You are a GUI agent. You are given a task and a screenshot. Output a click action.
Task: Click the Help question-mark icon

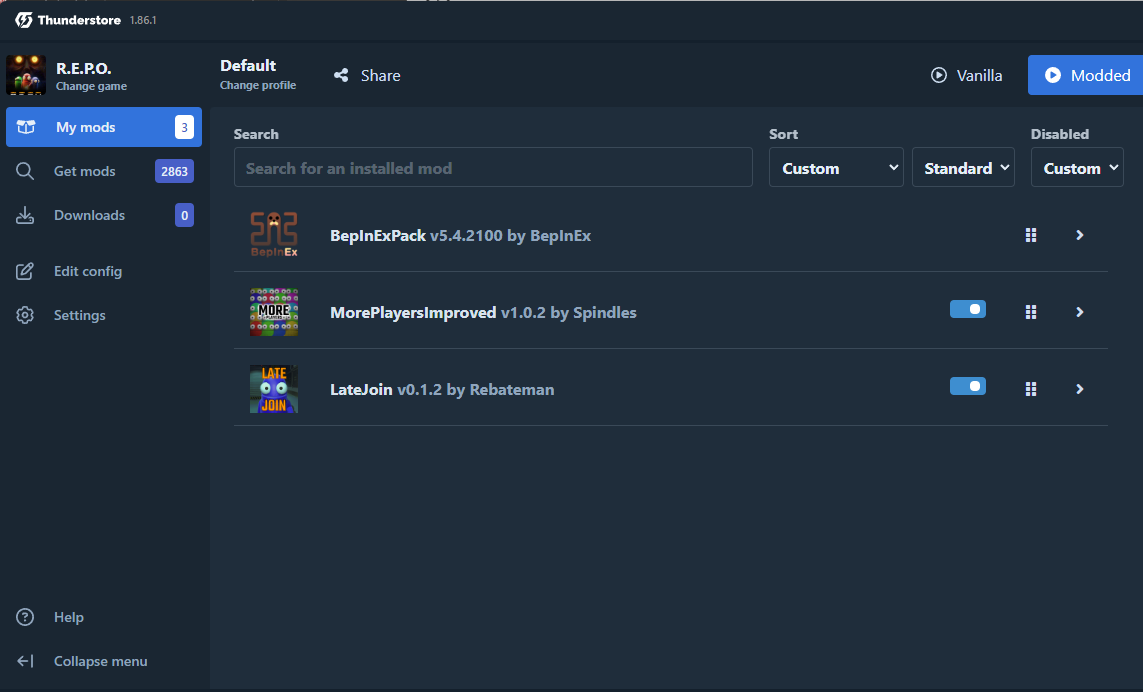pyautogui.click(x=25, y=617)
